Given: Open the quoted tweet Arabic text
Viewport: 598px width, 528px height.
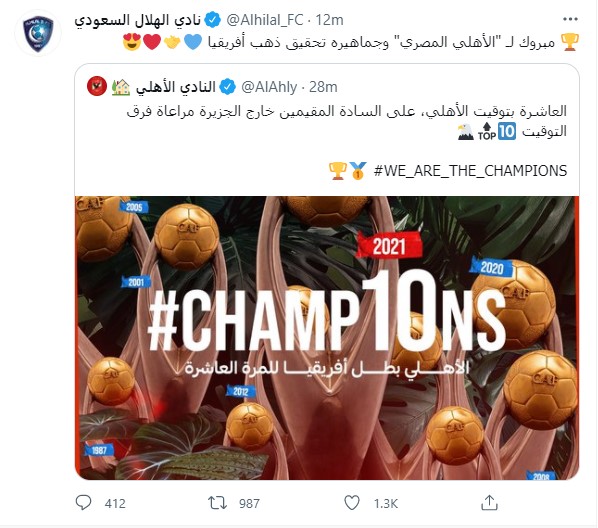Looking at the screenshot, I should click(347, 121).
